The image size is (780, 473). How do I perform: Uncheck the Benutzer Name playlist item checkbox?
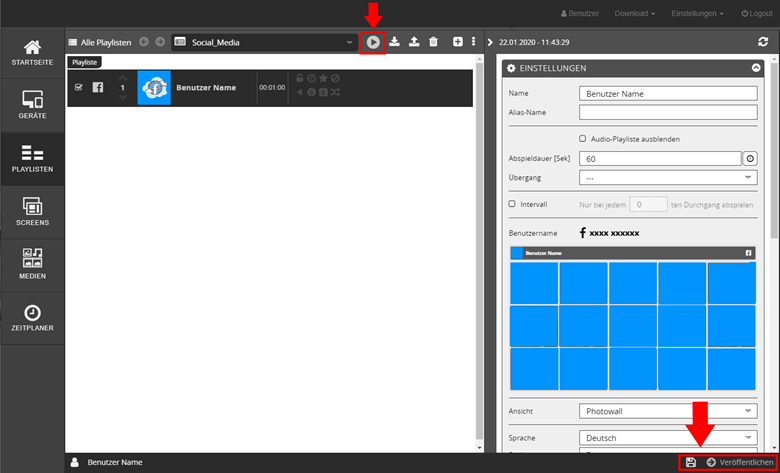pyautogui.click(x=79, y=87)
